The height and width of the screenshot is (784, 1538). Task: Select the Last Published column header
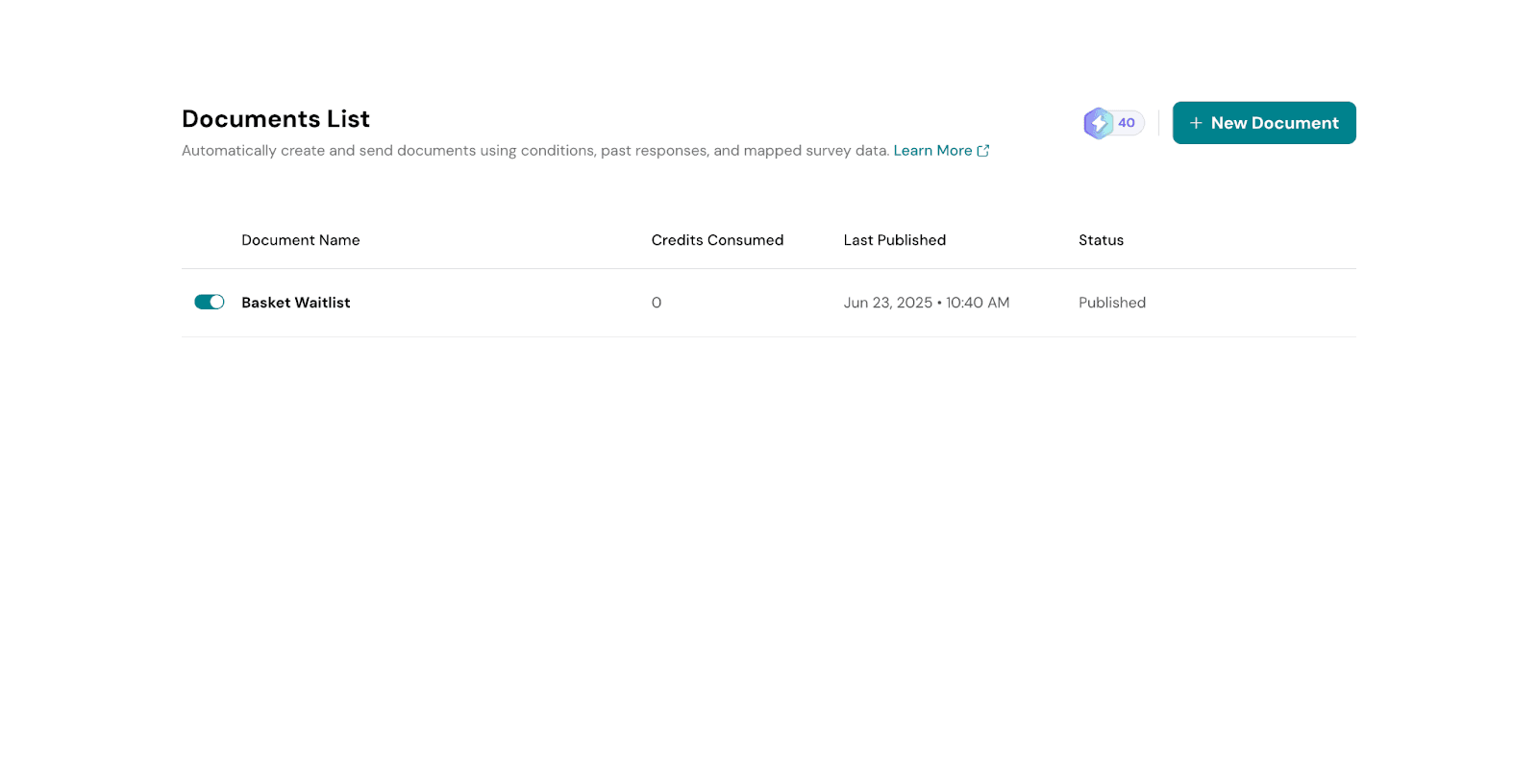[x=894, y=240]
